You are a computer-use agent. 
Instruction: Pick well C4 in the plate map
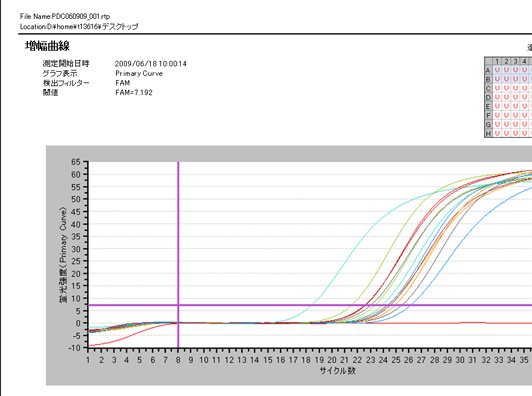(525, 88)
